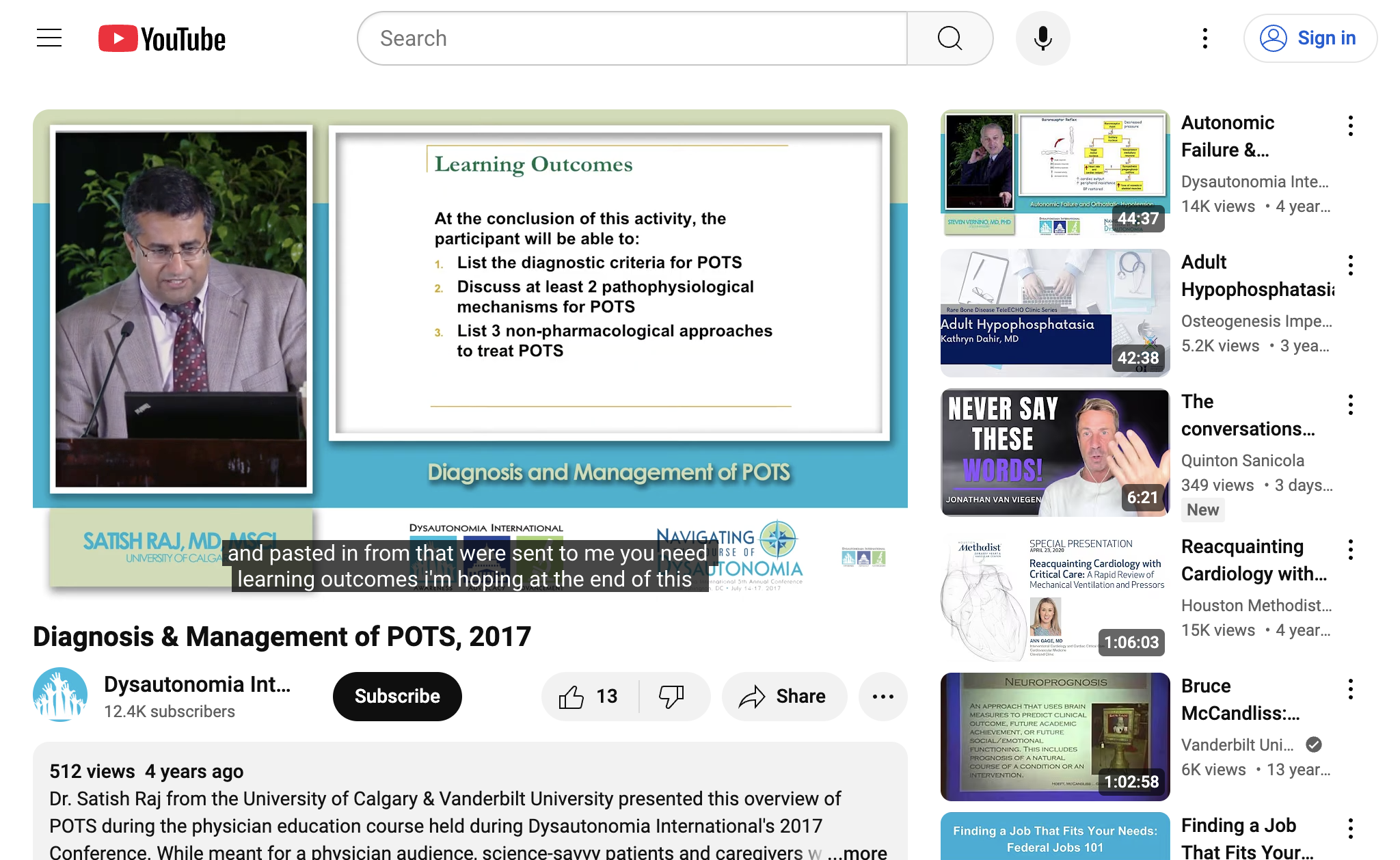Click video title Diagnosis & Management of POTS, 2017
Viewport: 1400px width, 860px height.
(x=282, y=636)
